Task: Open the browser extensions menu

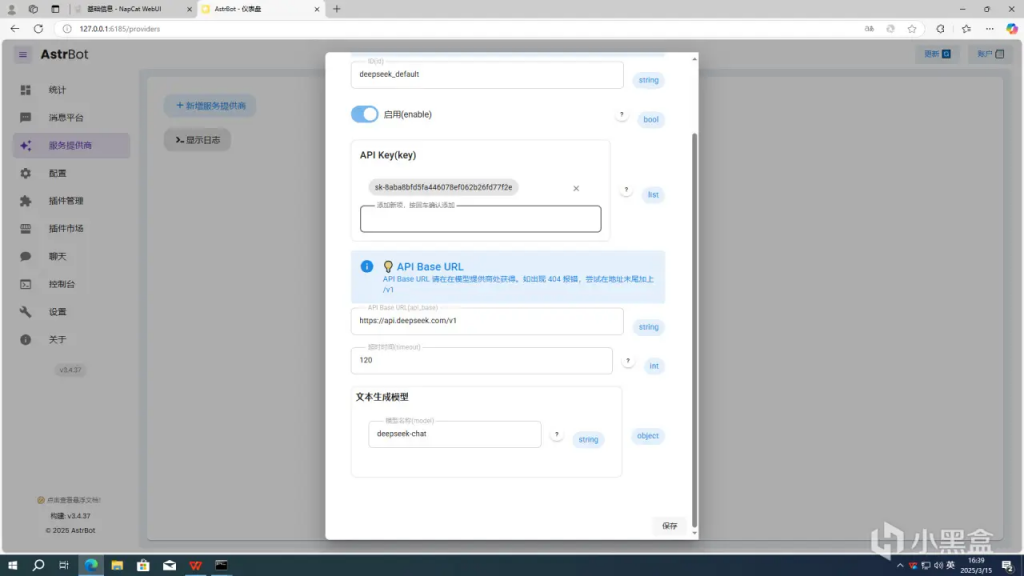Action: pos(940,29)
